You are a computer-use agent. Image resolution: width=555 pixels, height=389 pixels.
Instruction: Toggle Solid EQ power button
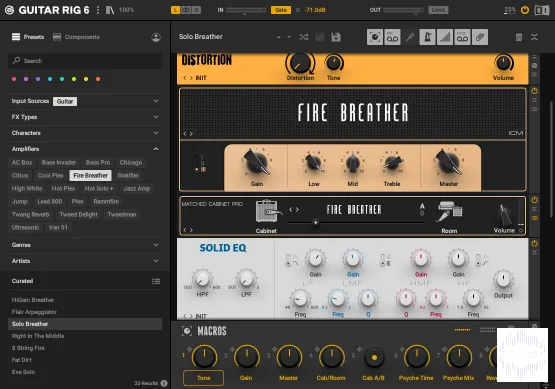(534, 243)
